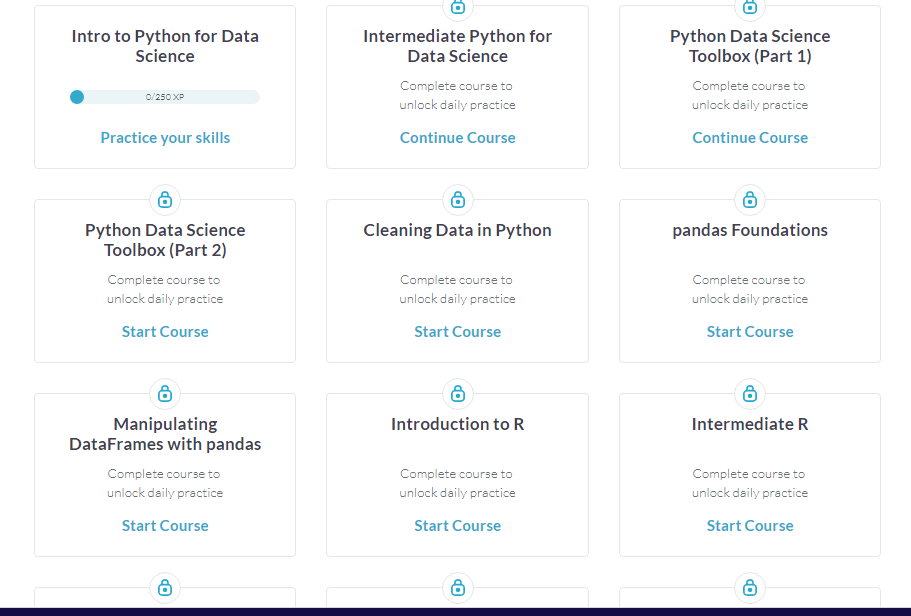Image resolution: width=911 pixels, height=616 pixels.
Task: Click the lock icon on Intermediate R card
Action: click(749, 394)
